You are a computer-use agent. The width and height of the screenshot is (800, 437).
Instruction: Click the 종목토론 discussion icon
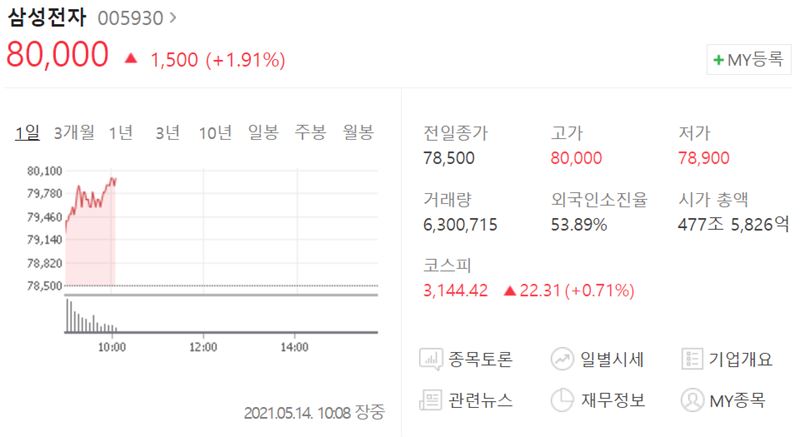432,359
